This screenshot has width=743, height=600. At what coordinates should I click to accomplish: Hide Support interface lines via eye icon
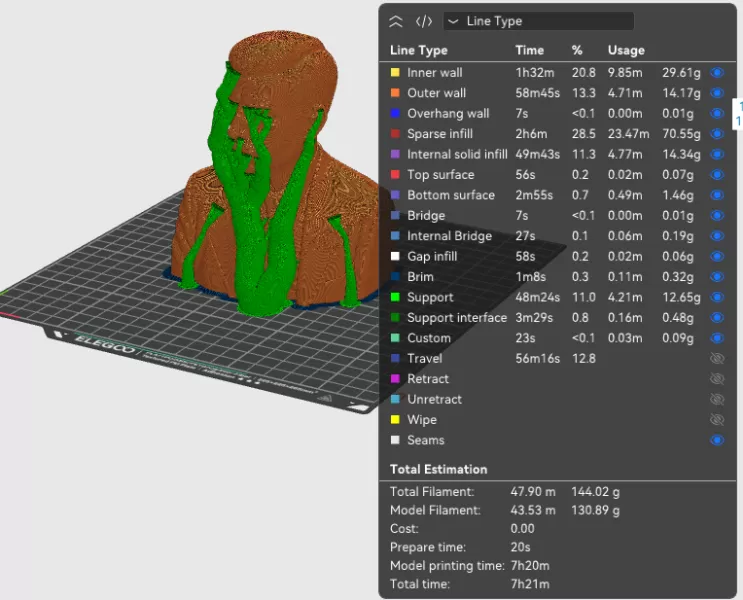coord(717,318)
